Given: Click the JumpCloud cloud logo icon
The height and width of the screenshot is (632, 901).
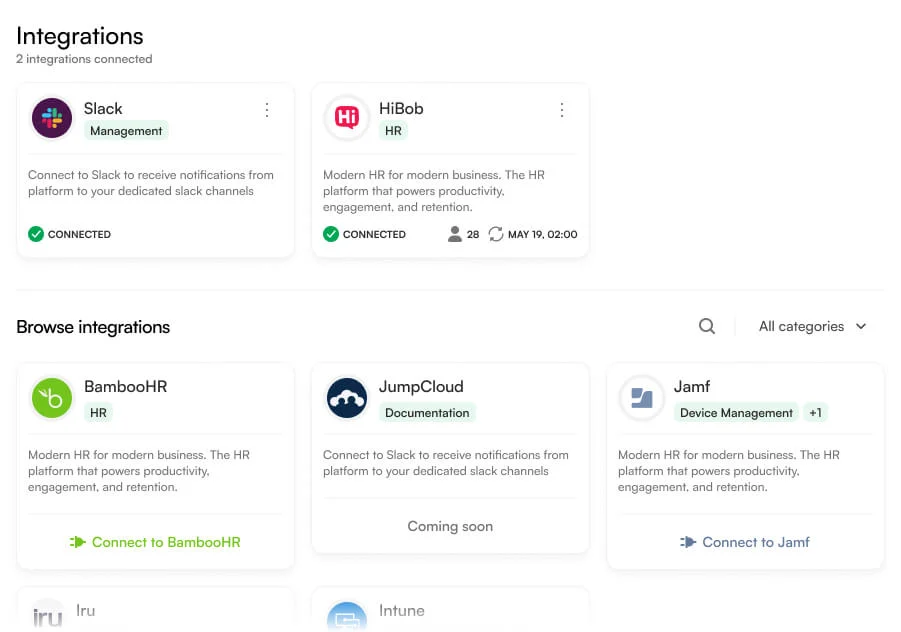Looking at the screenshot, I should tap(347, 398).
